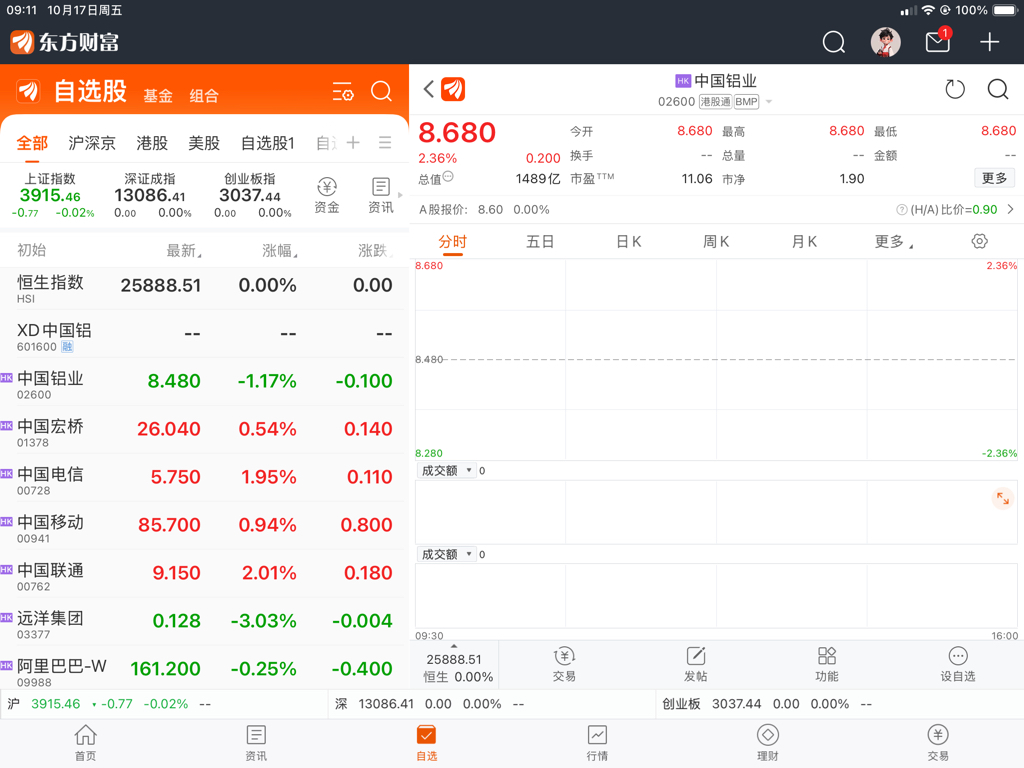Screen dimensions: 1024x768
Task: Sort by 涨幅 column header
Action: pyautogui.click(x=280, y=251)
